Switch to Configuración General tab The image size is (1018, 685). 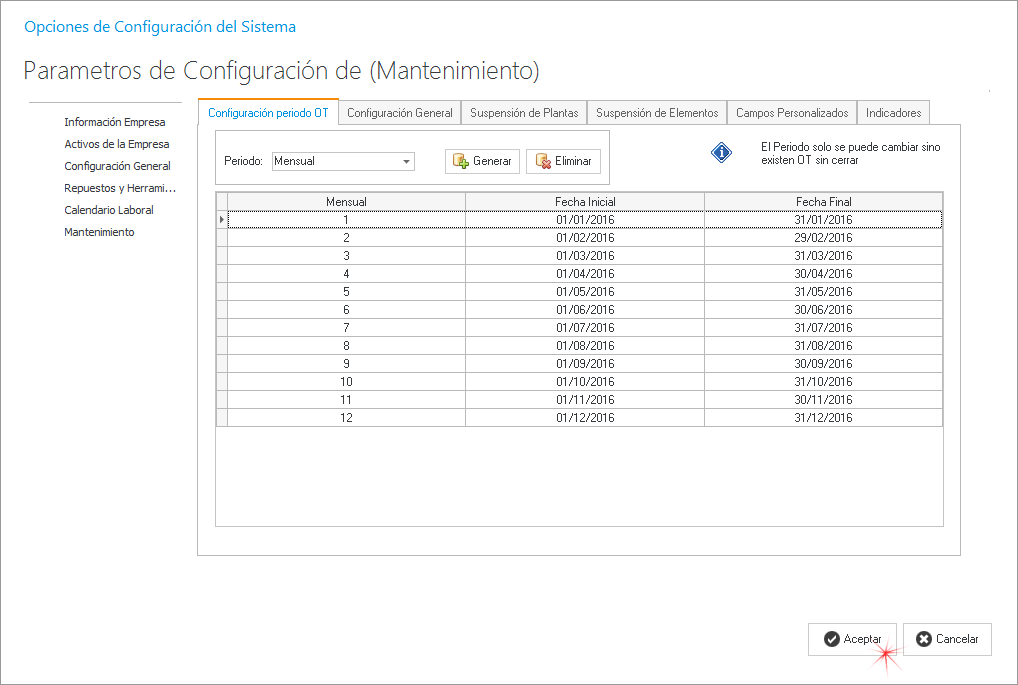(x=400, y=113)
